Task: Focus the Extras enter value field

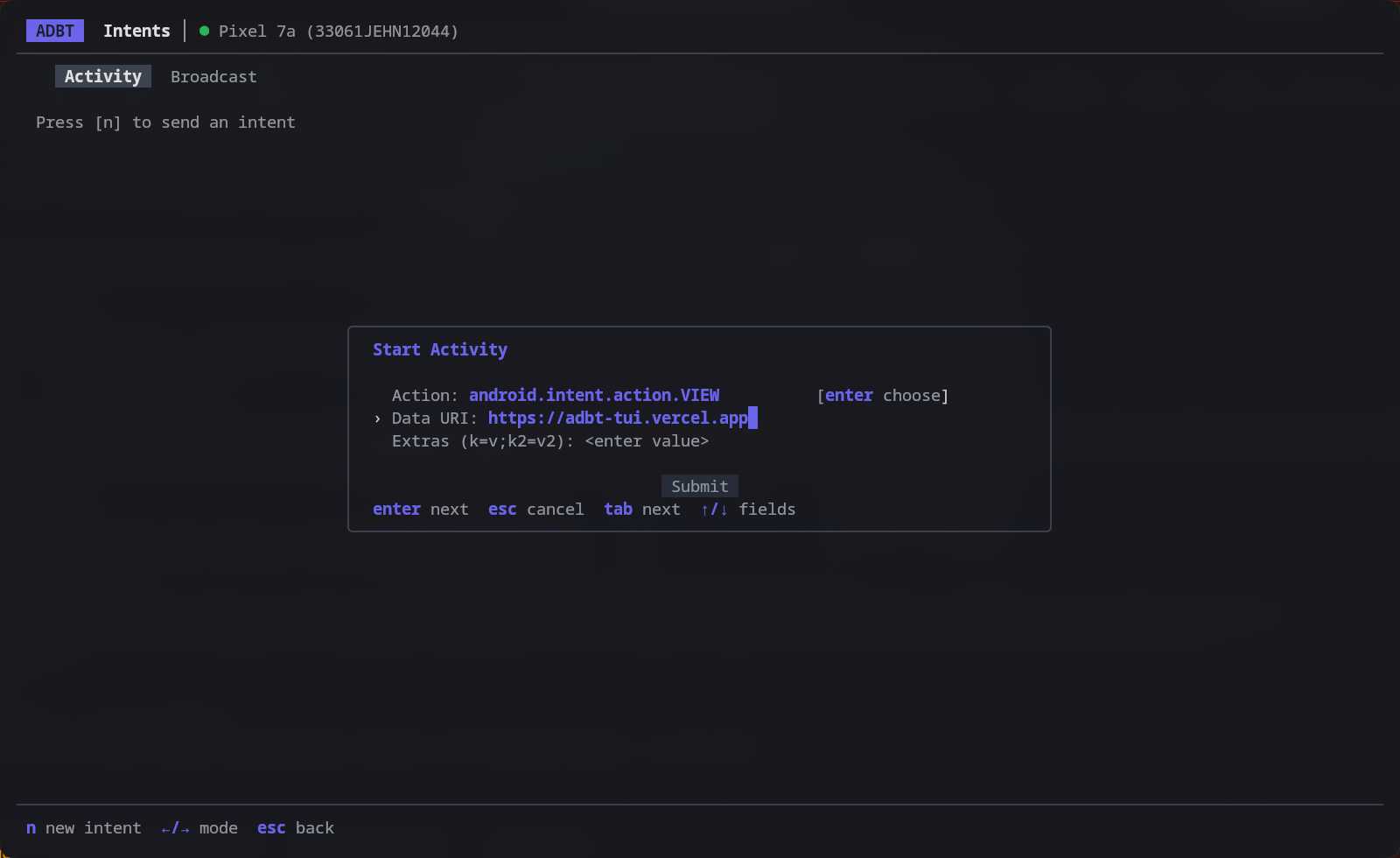Action: point(647,441)
